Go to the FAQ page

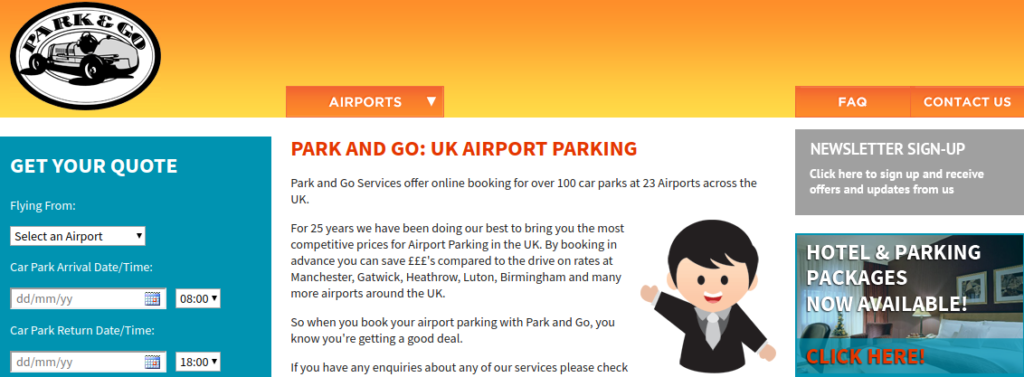pyautogui.click(x=852, y=102)
